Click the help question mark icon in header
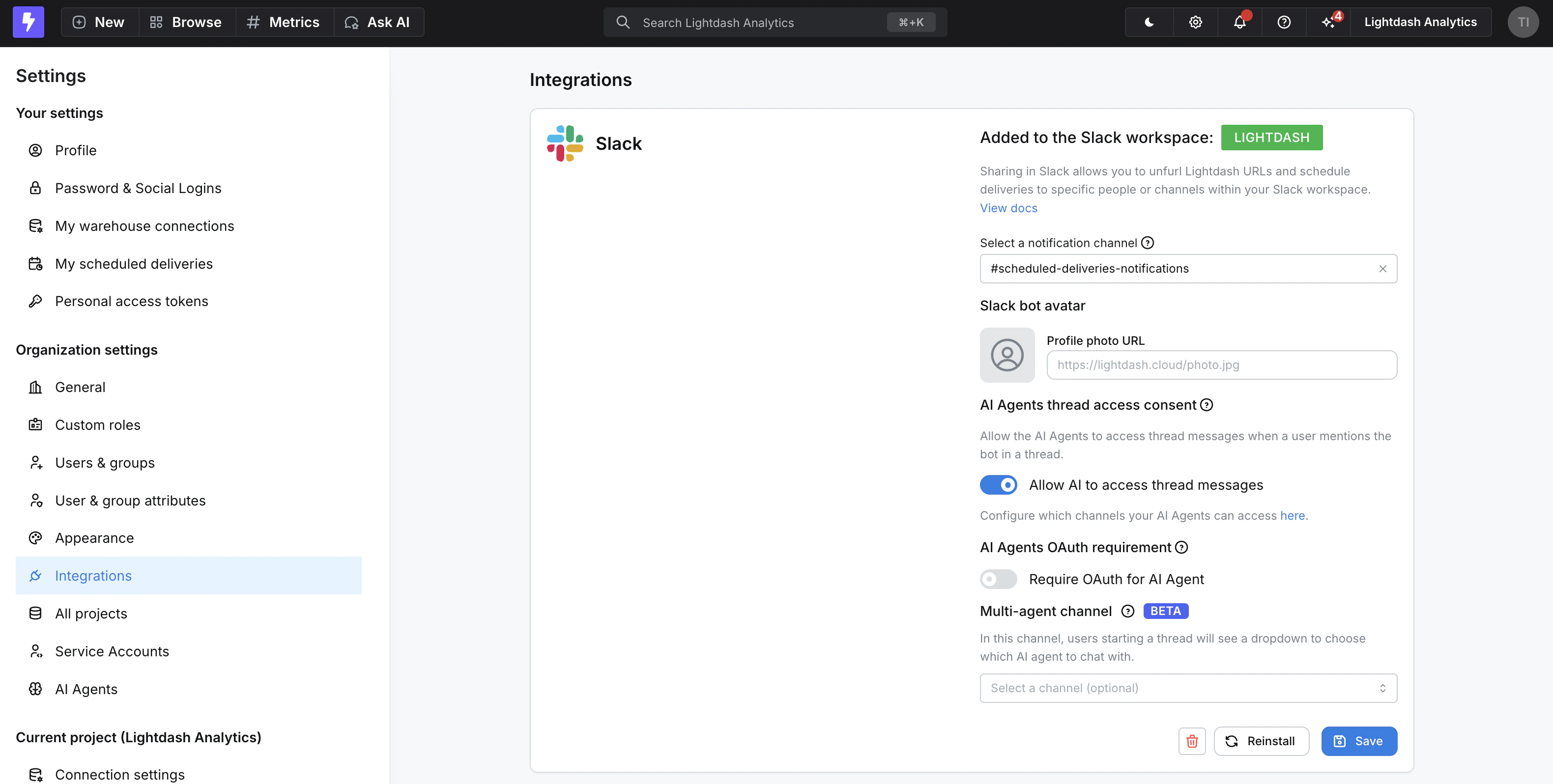 coord(1284,22)
